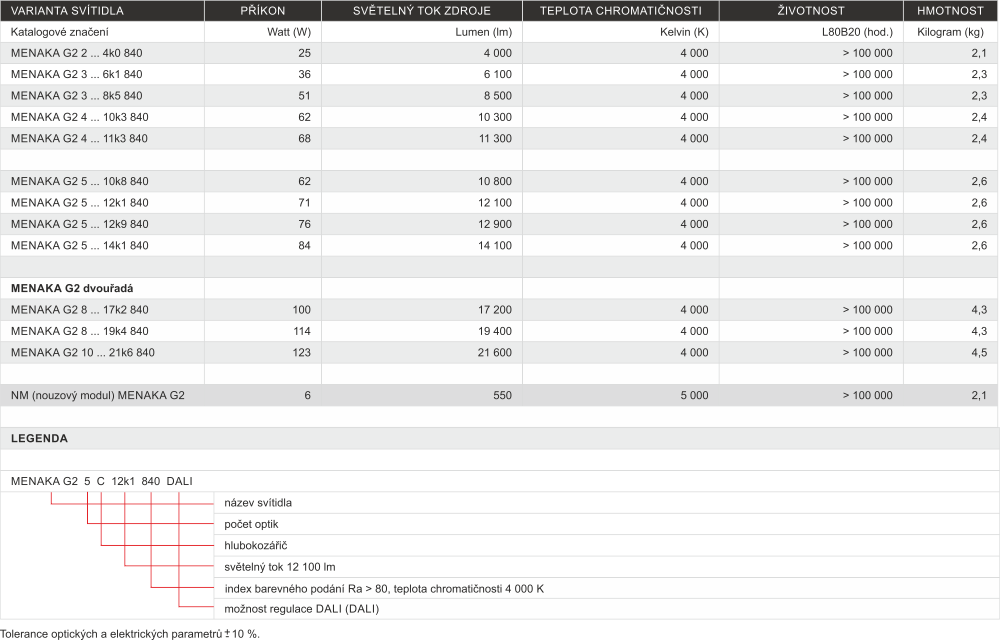Click the 51 watt value
The height and width of the screenshot is (640, 1000).
point(304,96)
